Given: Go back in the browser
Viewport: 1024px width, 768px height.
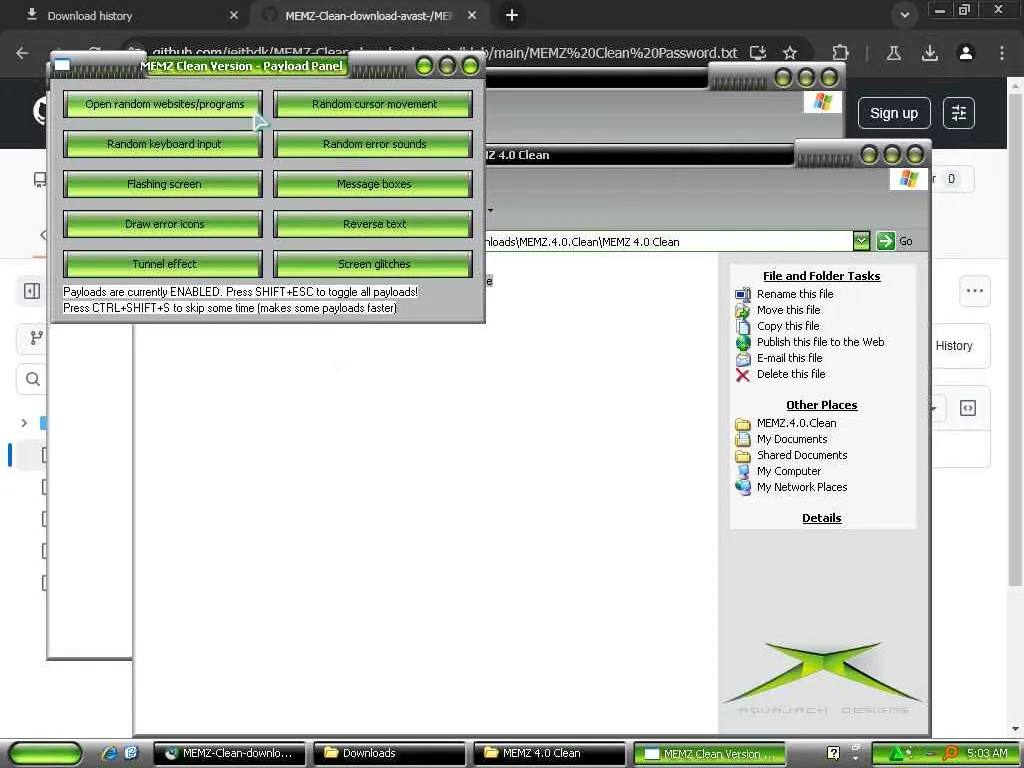Looking at the screenshot, I should (x=22, y=53).
